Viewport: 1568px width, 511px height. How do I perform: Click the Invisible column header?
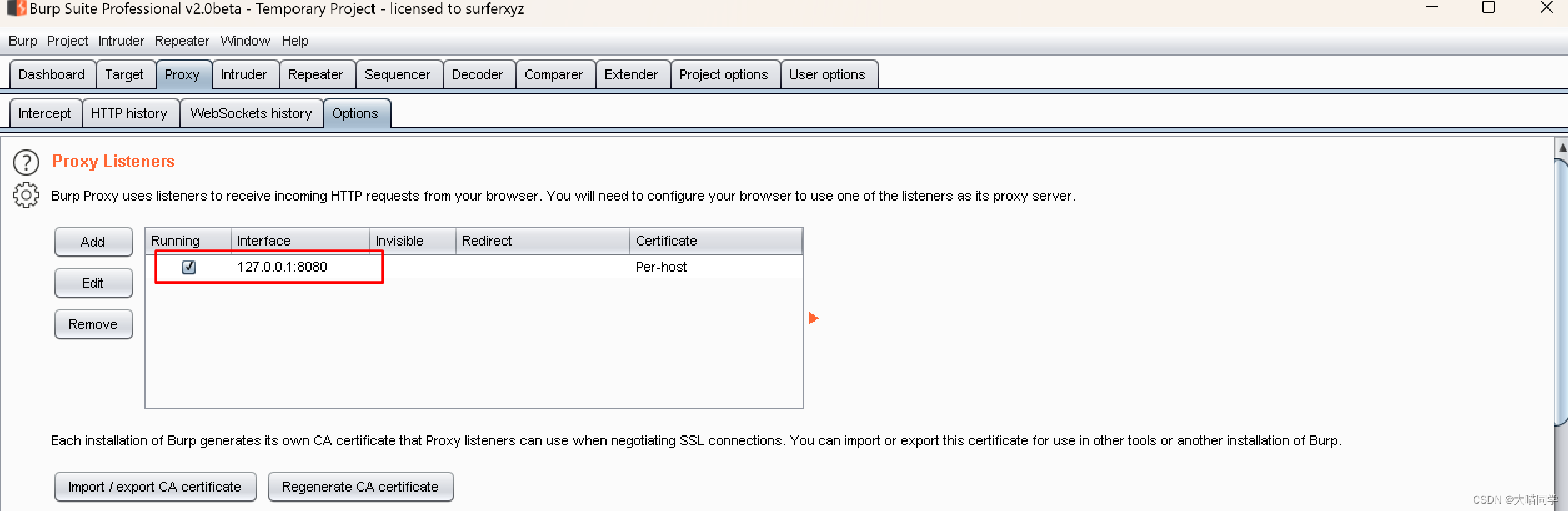click(x=413, y=241)
